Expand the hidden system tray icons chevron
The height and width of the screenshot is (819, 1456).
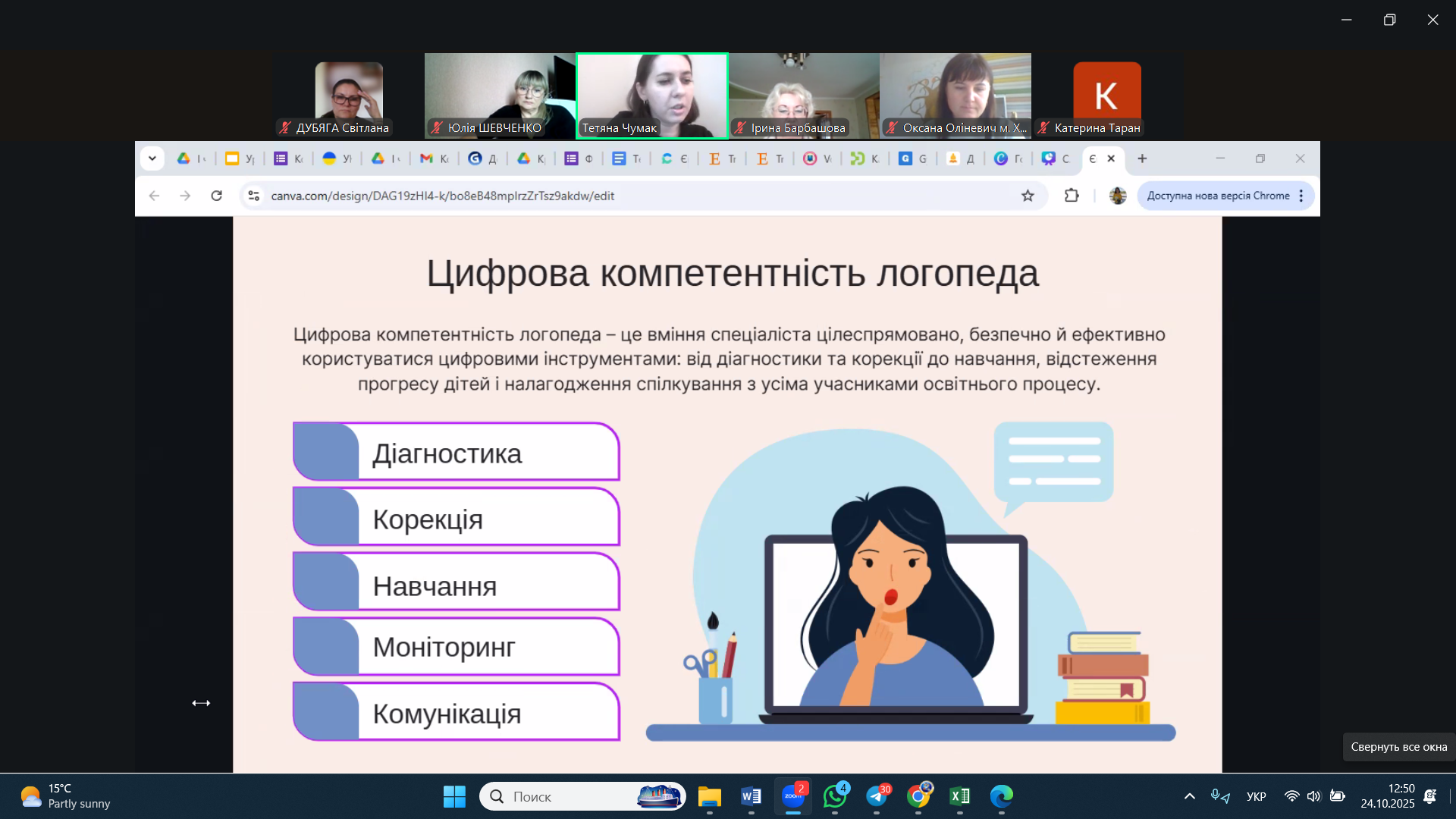(x=1189, y=796)
